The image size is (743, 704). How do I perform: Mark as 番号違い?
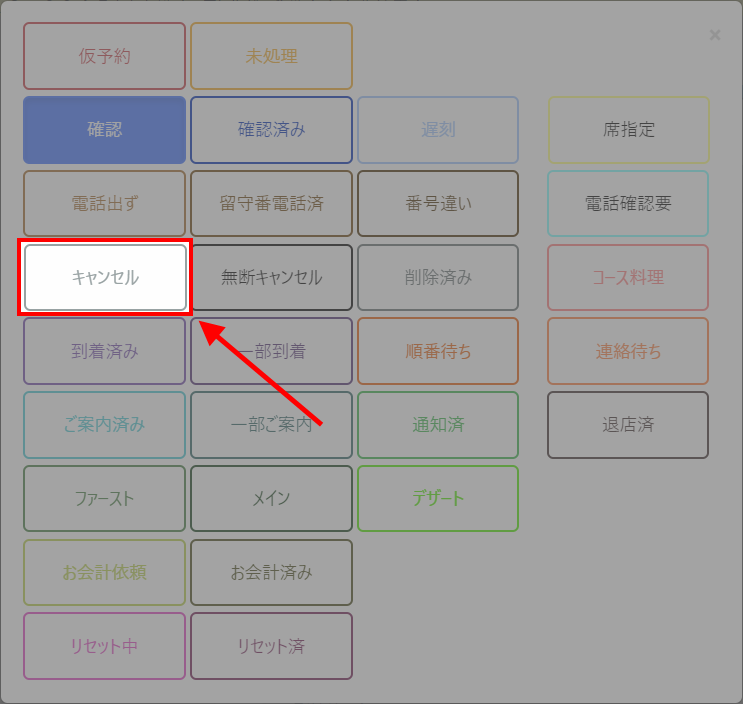[x=438, y=204]
